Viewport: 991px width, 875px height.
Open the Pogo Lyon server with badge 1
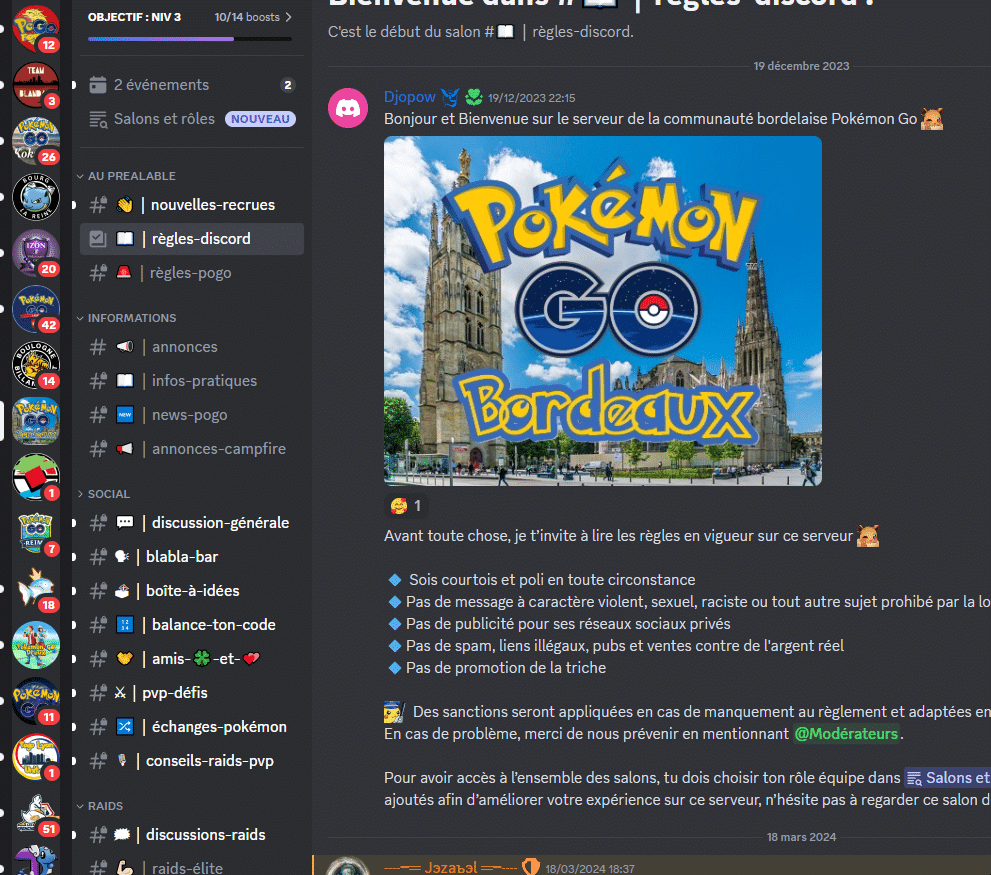pyautogui.click(x=36, y=757)
